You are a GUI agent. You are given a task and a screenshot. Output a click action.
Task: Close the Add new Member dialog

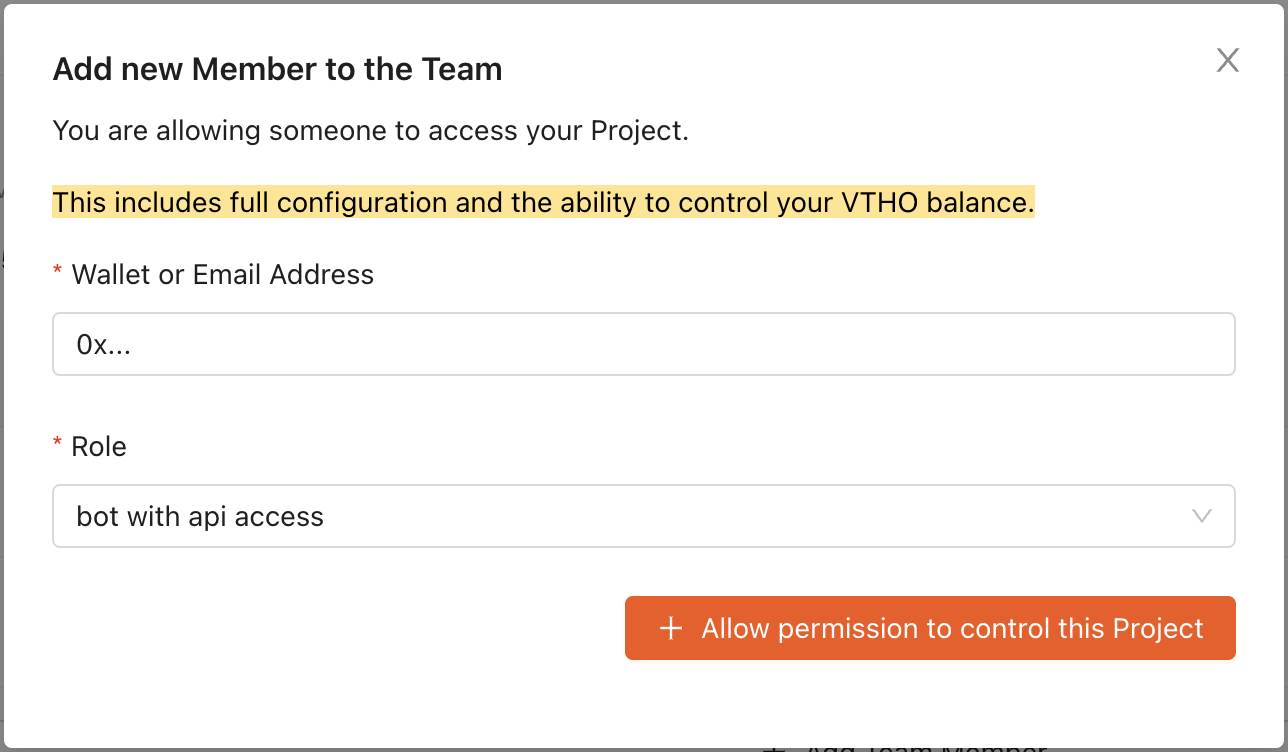click(x=1227, y=60)
